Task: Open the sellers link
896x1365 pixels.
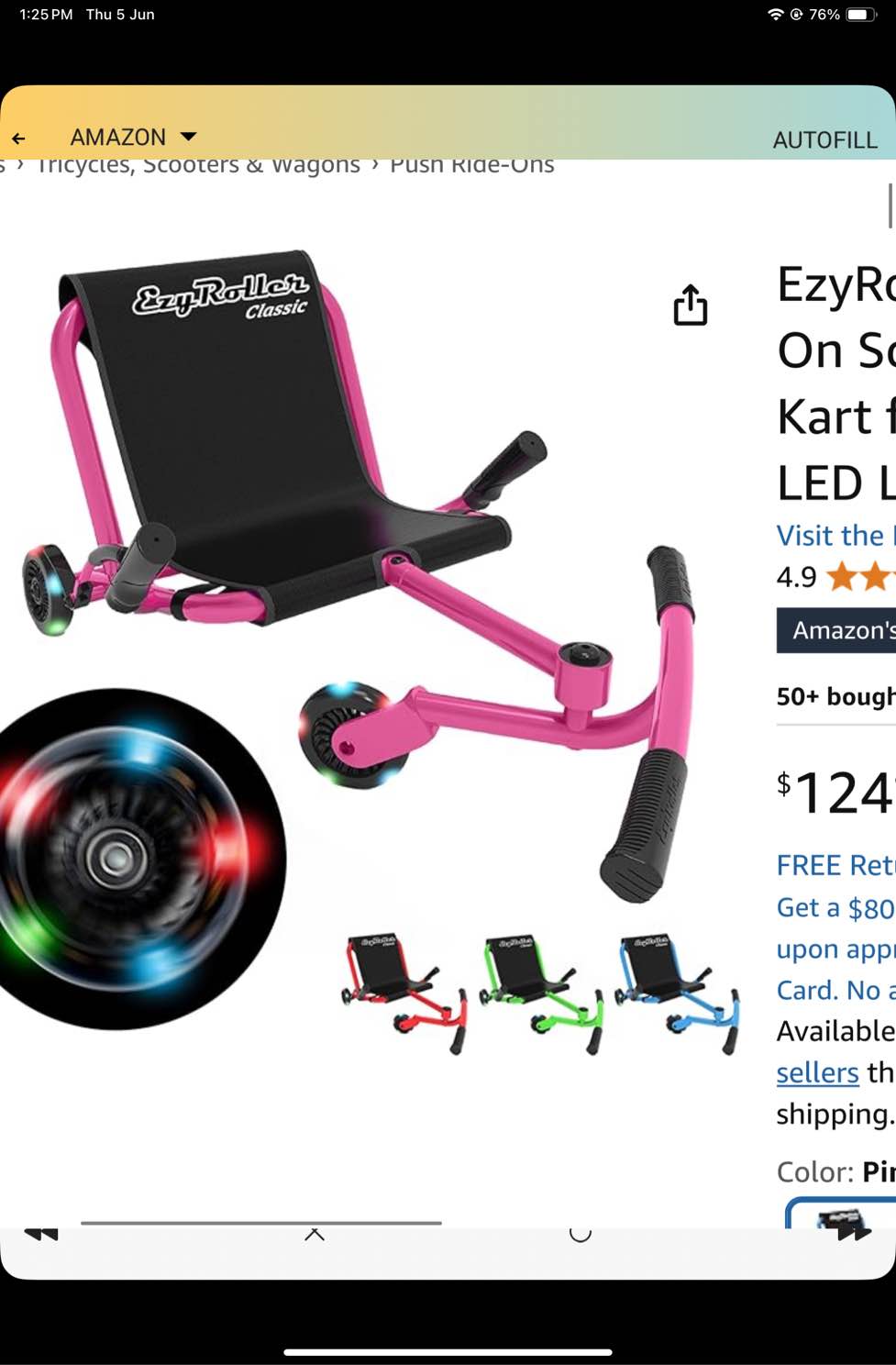Action: click(817, 1072)
